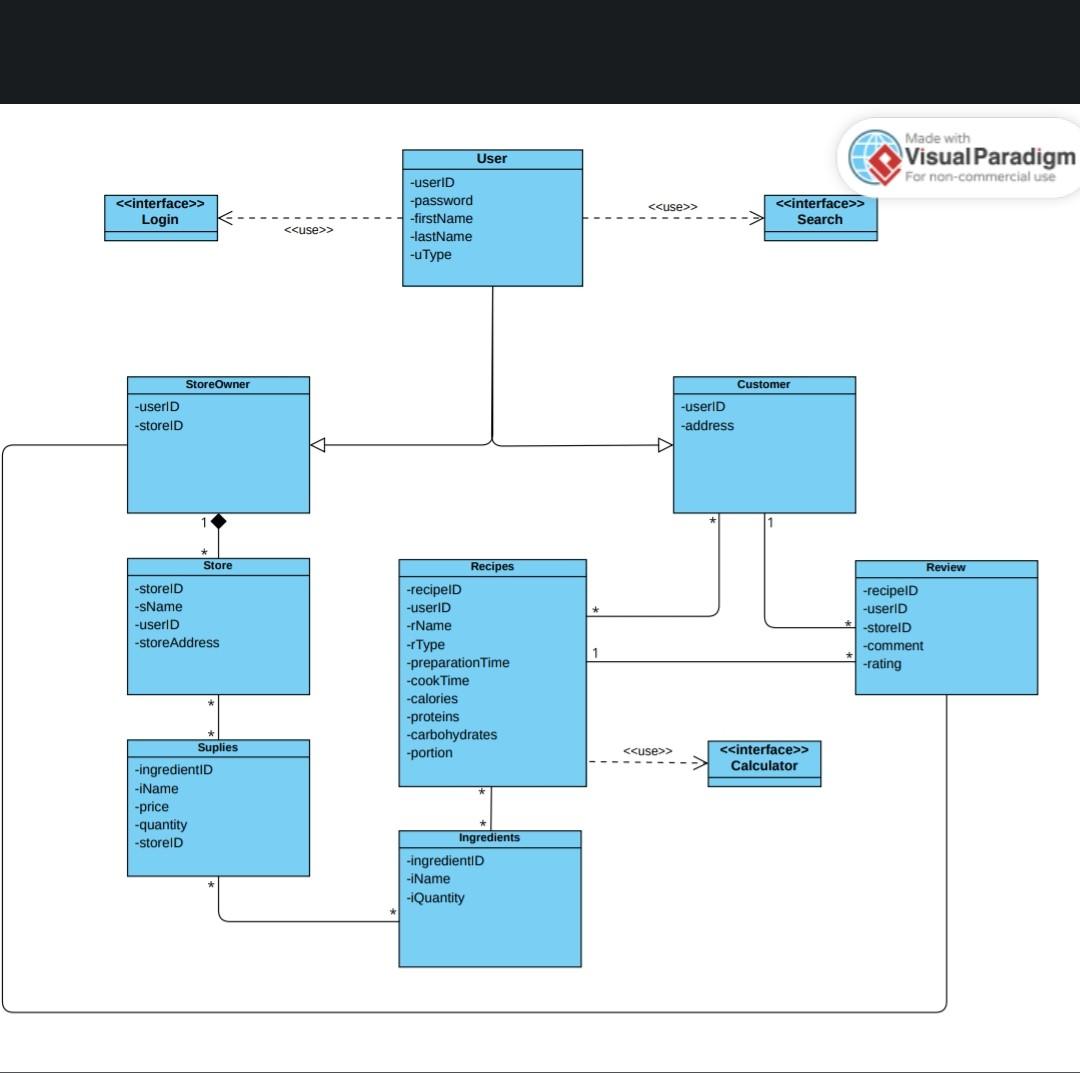Image resolution: width=1080 pixels, height=1073 pixels.
Task: Click the use label near Calculator
Action: click(648, 750)
